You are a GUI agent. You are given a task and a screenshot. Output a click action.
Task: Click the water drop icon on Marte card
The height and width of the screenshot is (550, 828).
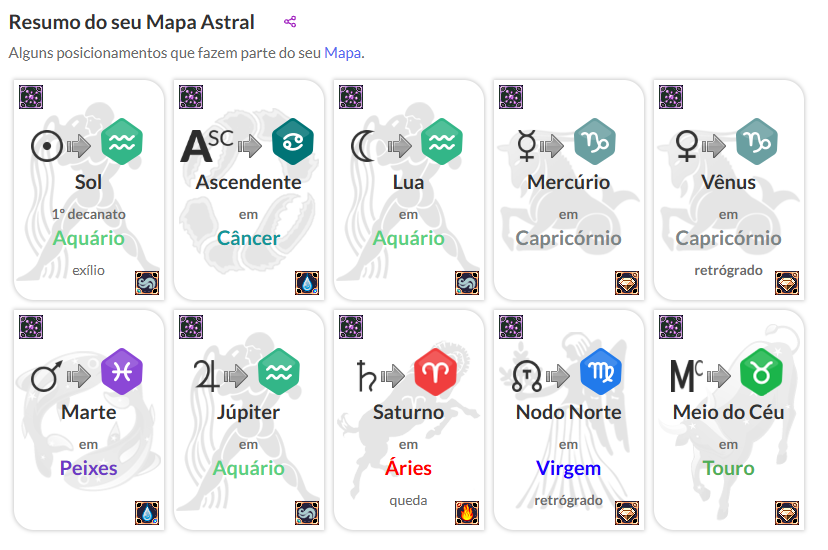(x=147, y=513)
